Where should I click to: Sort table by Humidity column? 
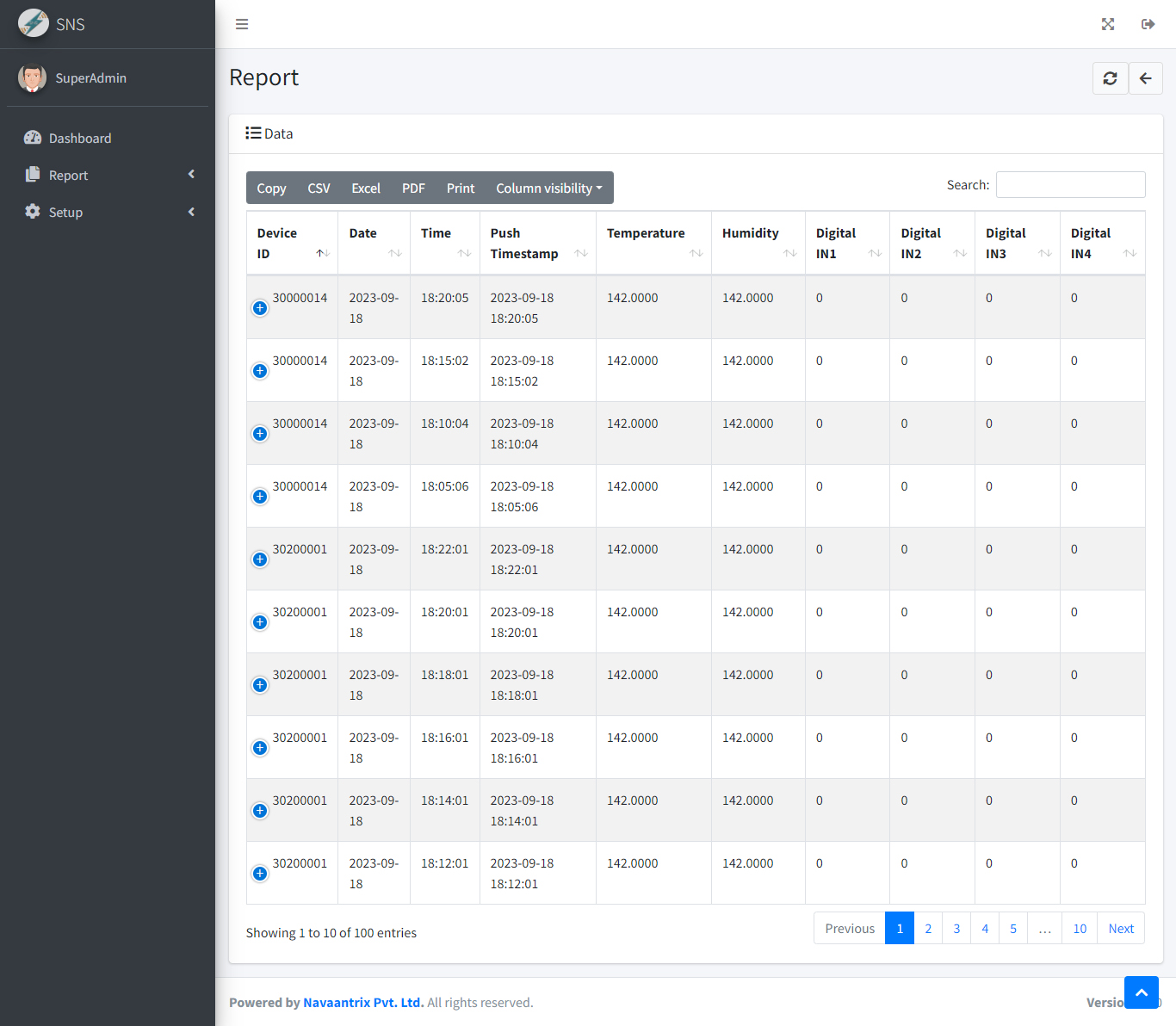click(x=758, y=244)
